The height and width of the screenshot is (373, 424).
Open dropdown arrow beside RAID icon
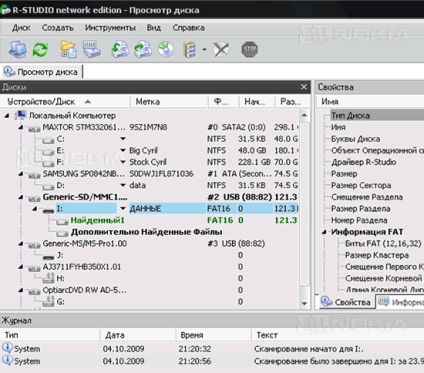pos(204,50)
